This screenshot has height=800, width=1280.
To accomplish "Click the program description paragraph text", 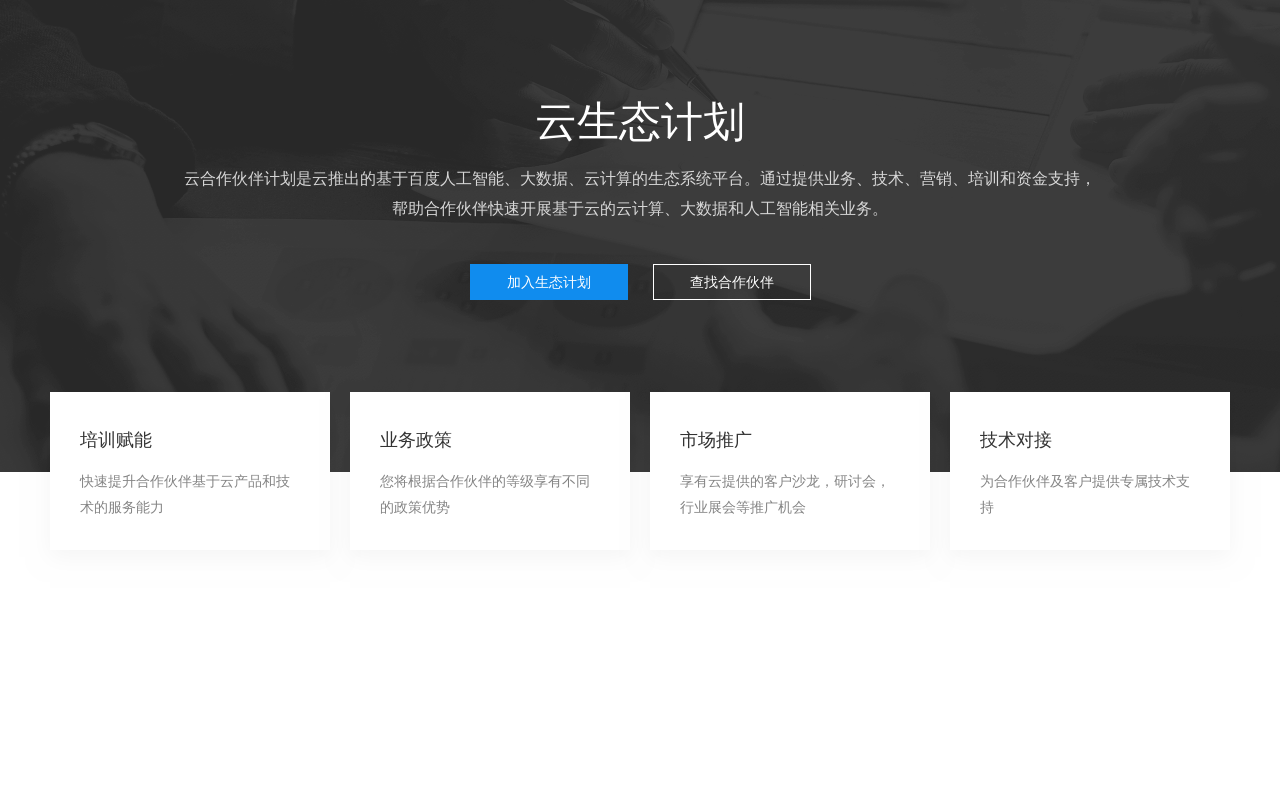I will tap(639, 194).
